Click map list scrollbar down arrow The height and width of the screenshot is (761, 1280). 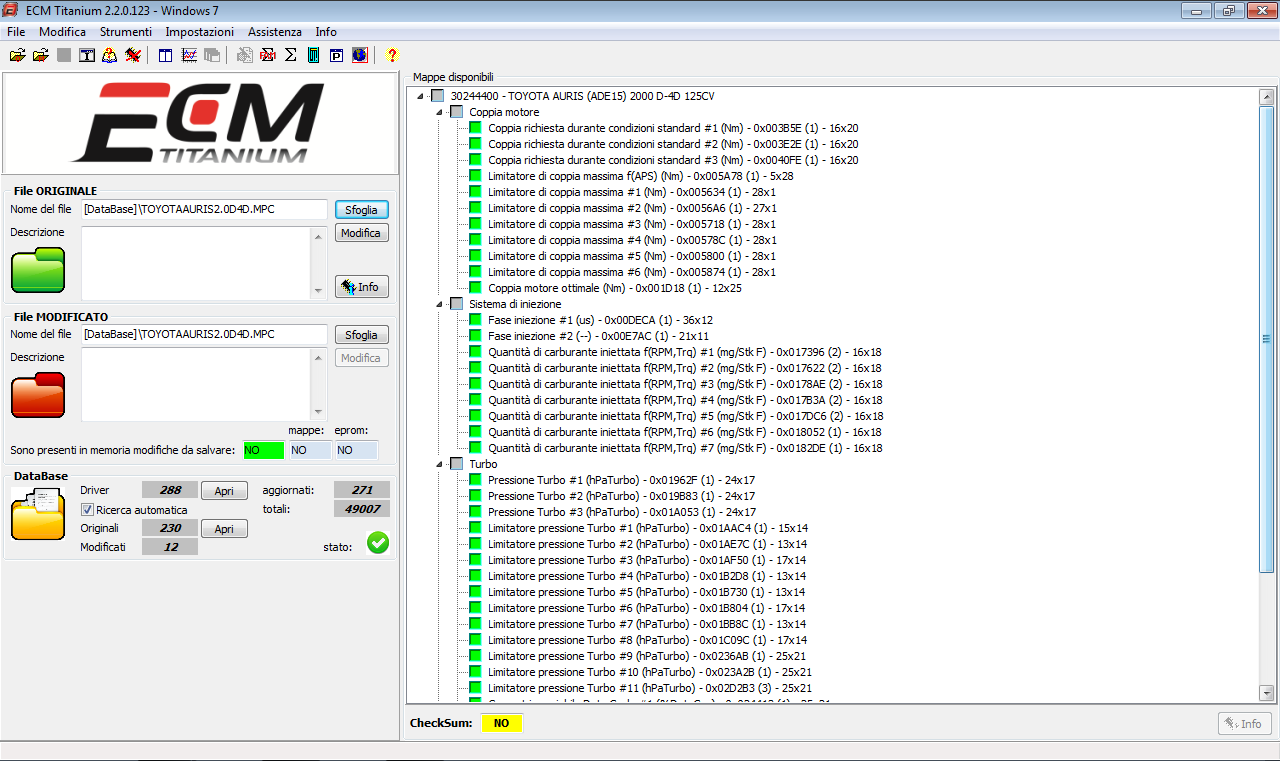(x=1266, y=692)
